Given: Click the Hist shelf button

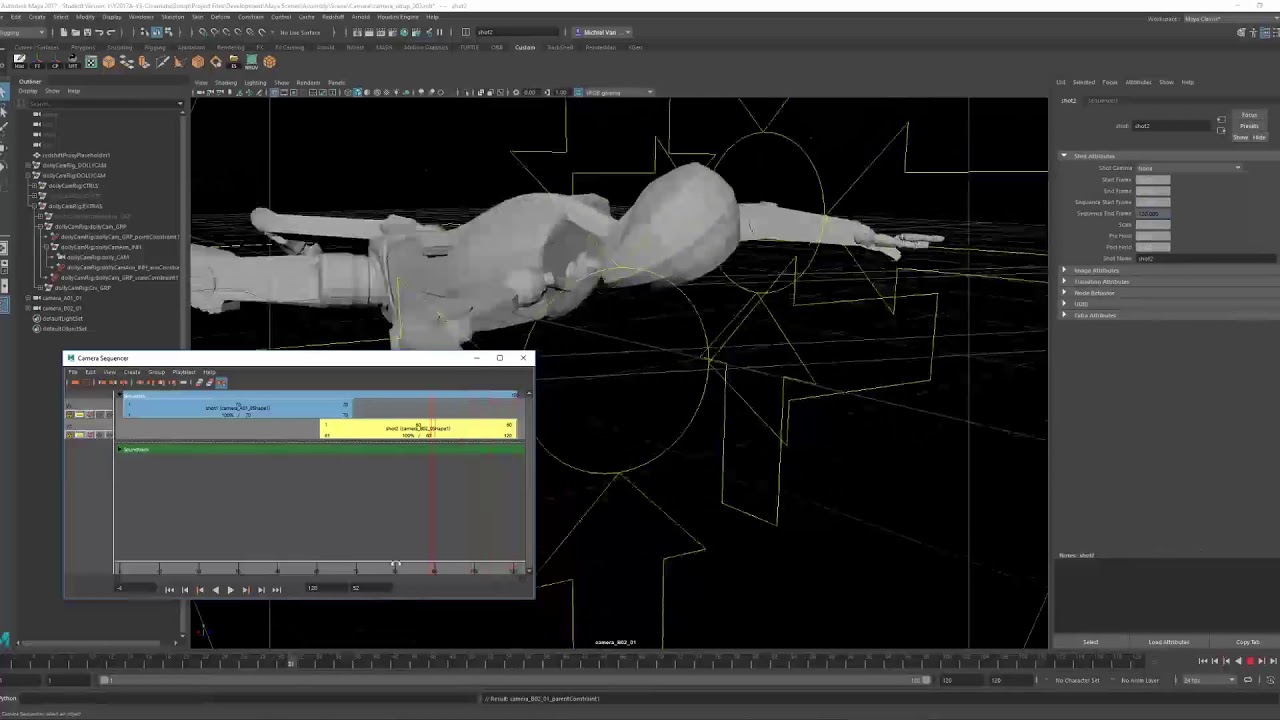Looking at the screenshot, I should tap(19, 61).
